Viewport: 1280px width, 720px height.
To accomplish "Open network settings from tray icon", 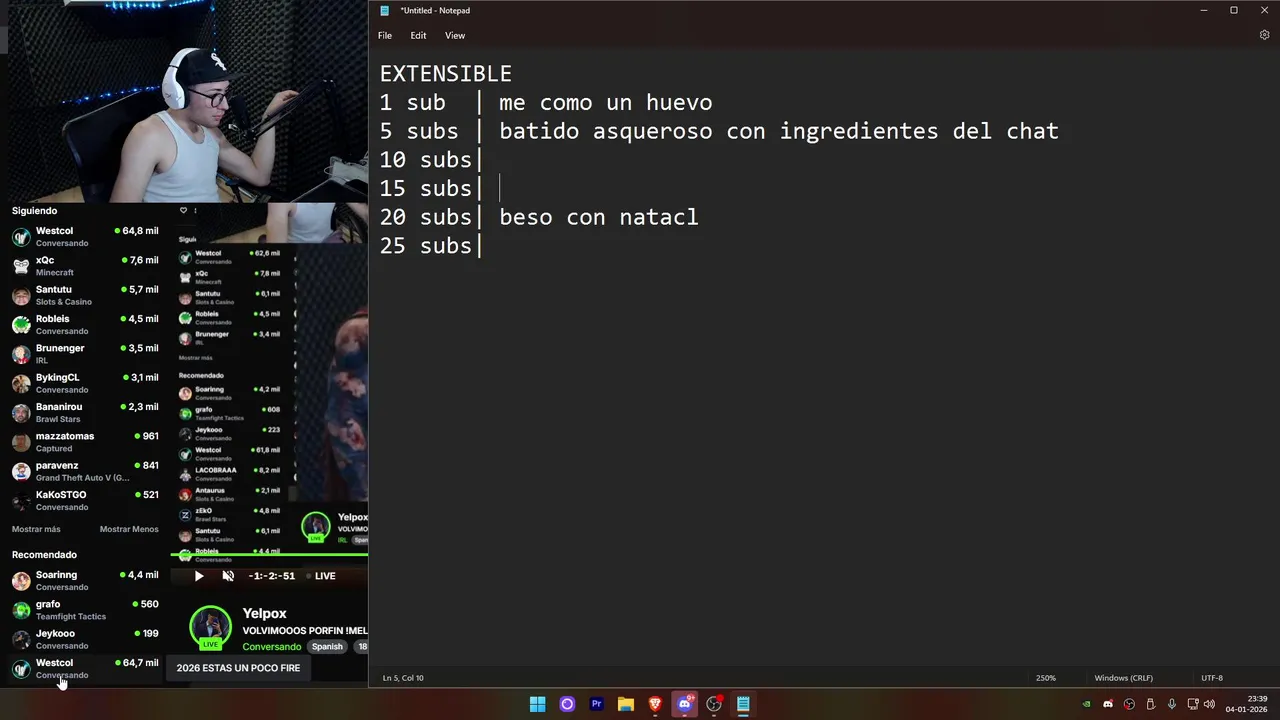I will tap(1194, 704).
